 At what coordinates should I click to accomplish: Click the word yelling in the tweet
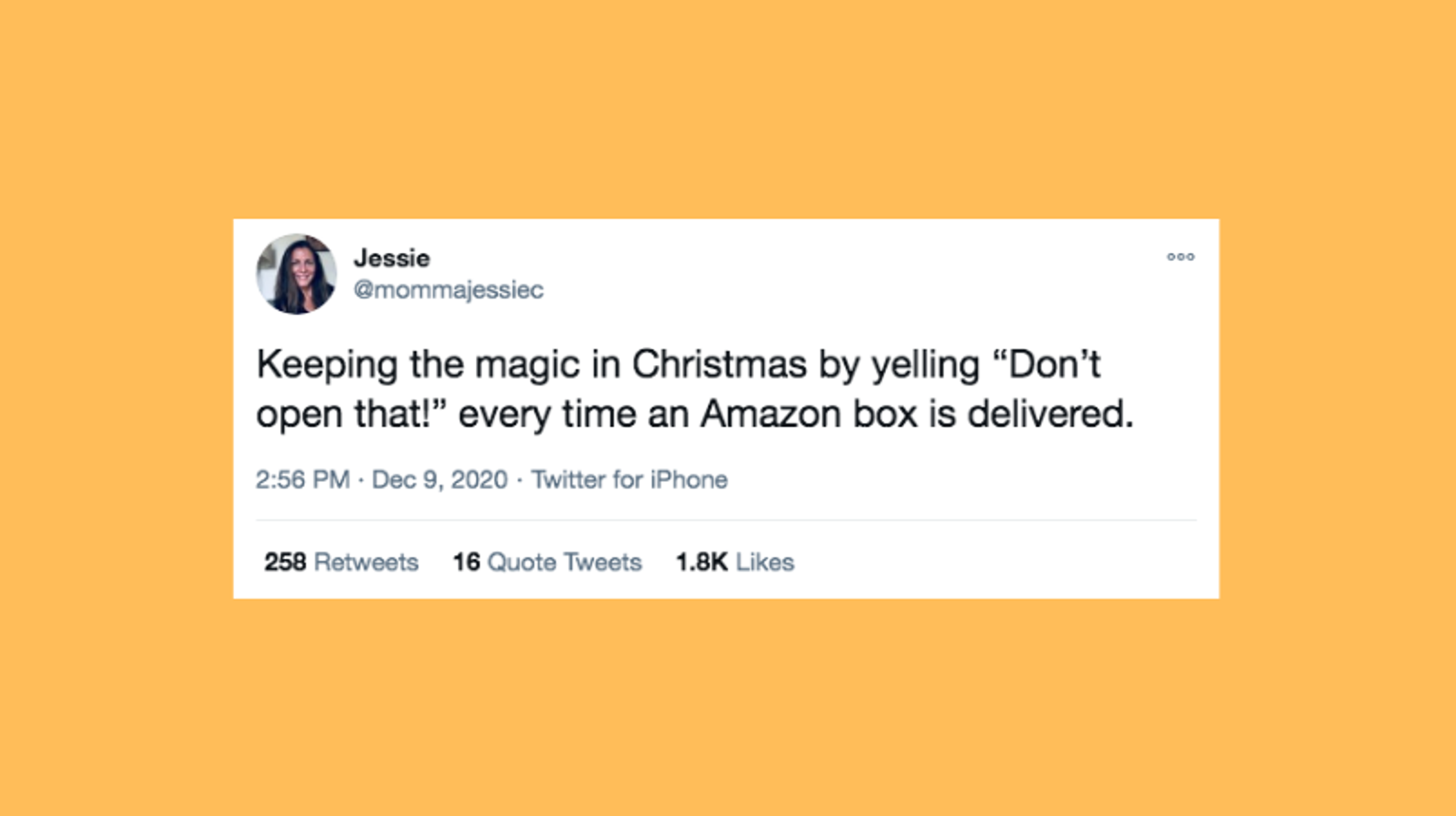click(925, 365)
